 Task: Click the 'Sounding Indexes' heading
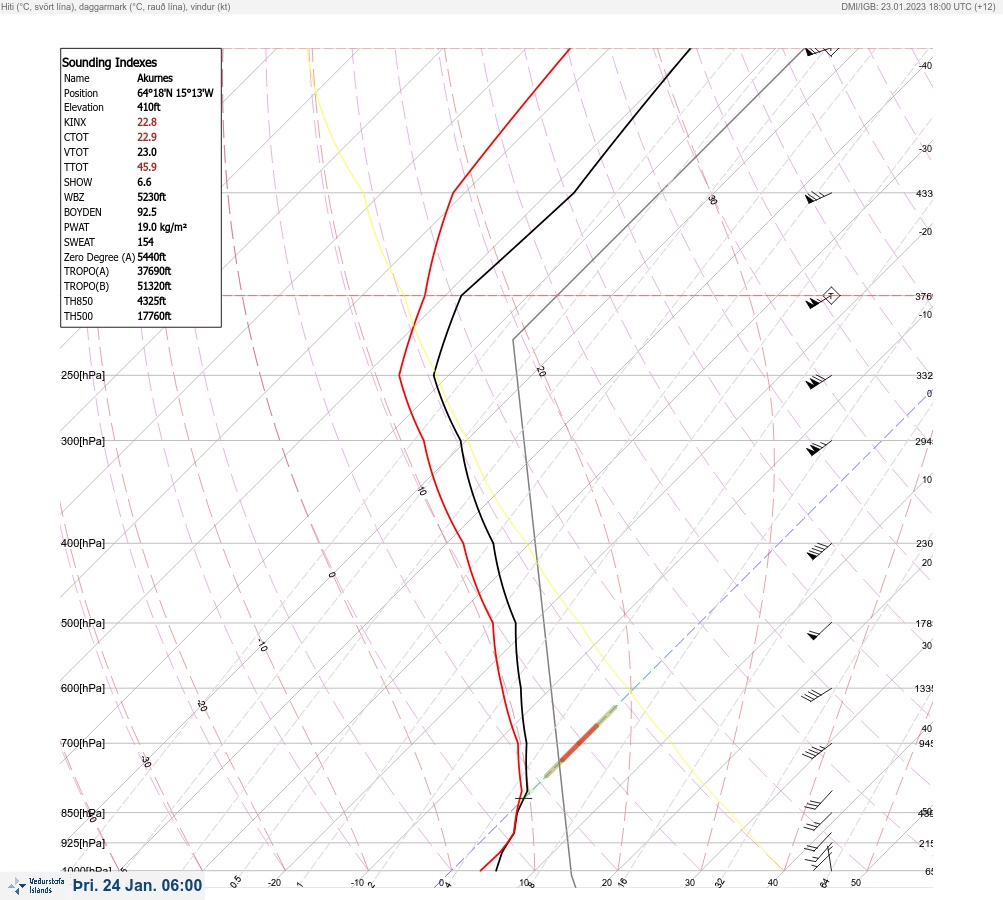(x=109, y=63)
